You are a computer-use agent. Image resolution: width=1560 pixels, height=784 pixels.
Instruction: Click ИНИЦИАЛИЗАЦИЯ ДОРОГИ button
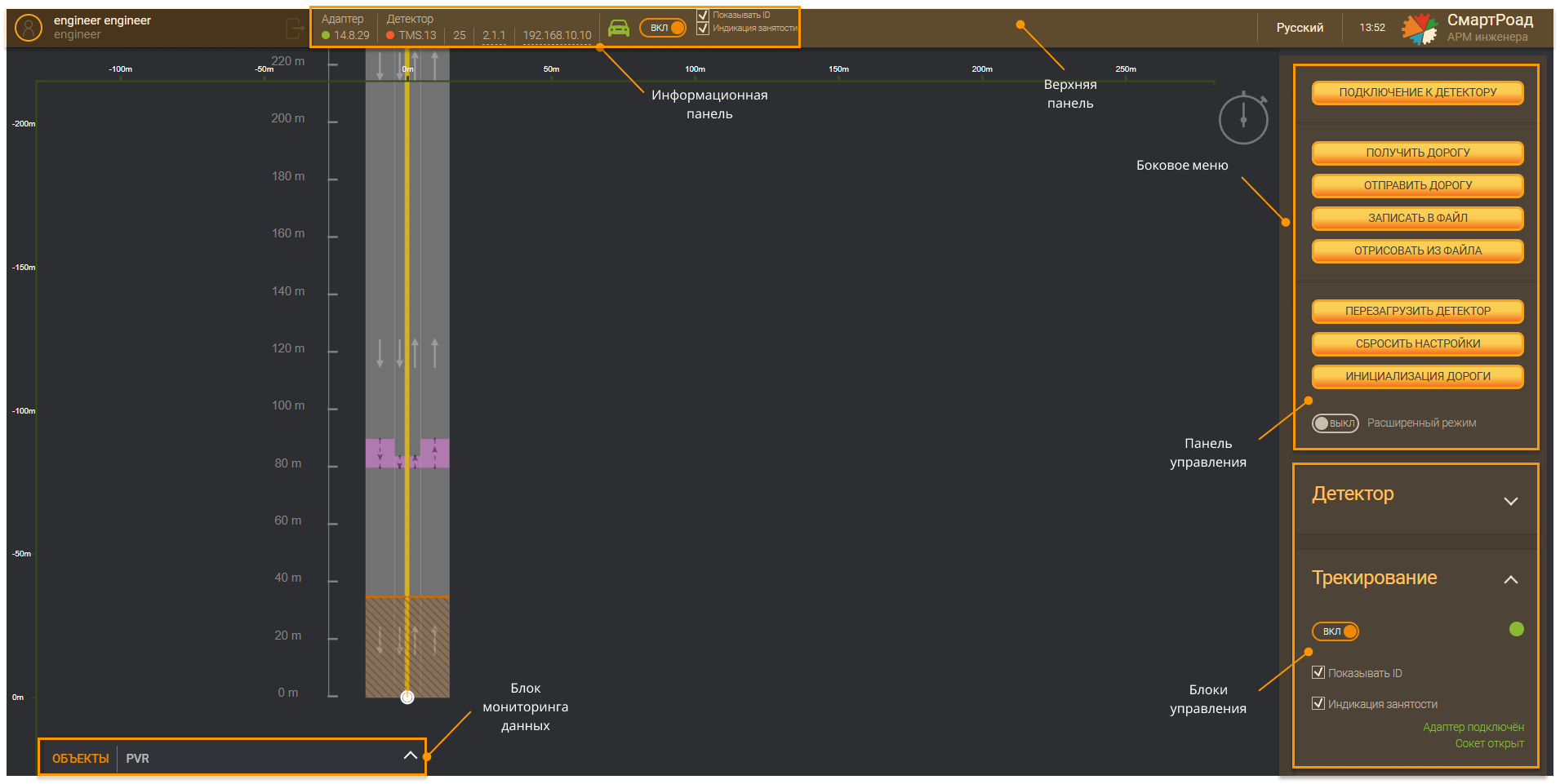1418,376
